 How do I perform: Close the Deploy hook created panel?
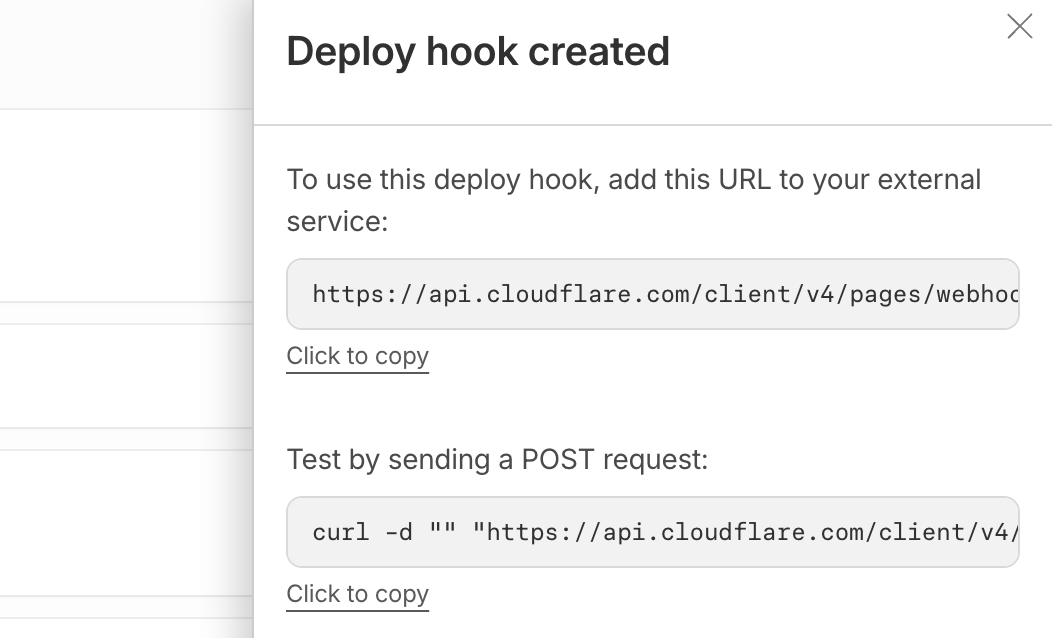pyautogui.click(x=1019, y=27)
